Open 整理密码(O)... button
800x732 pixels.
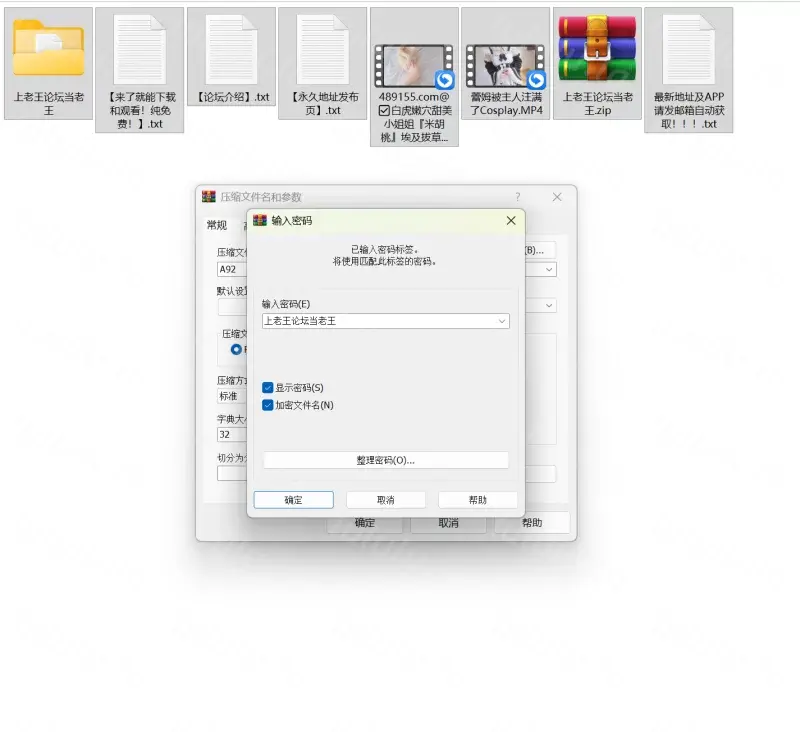(386, 460)
